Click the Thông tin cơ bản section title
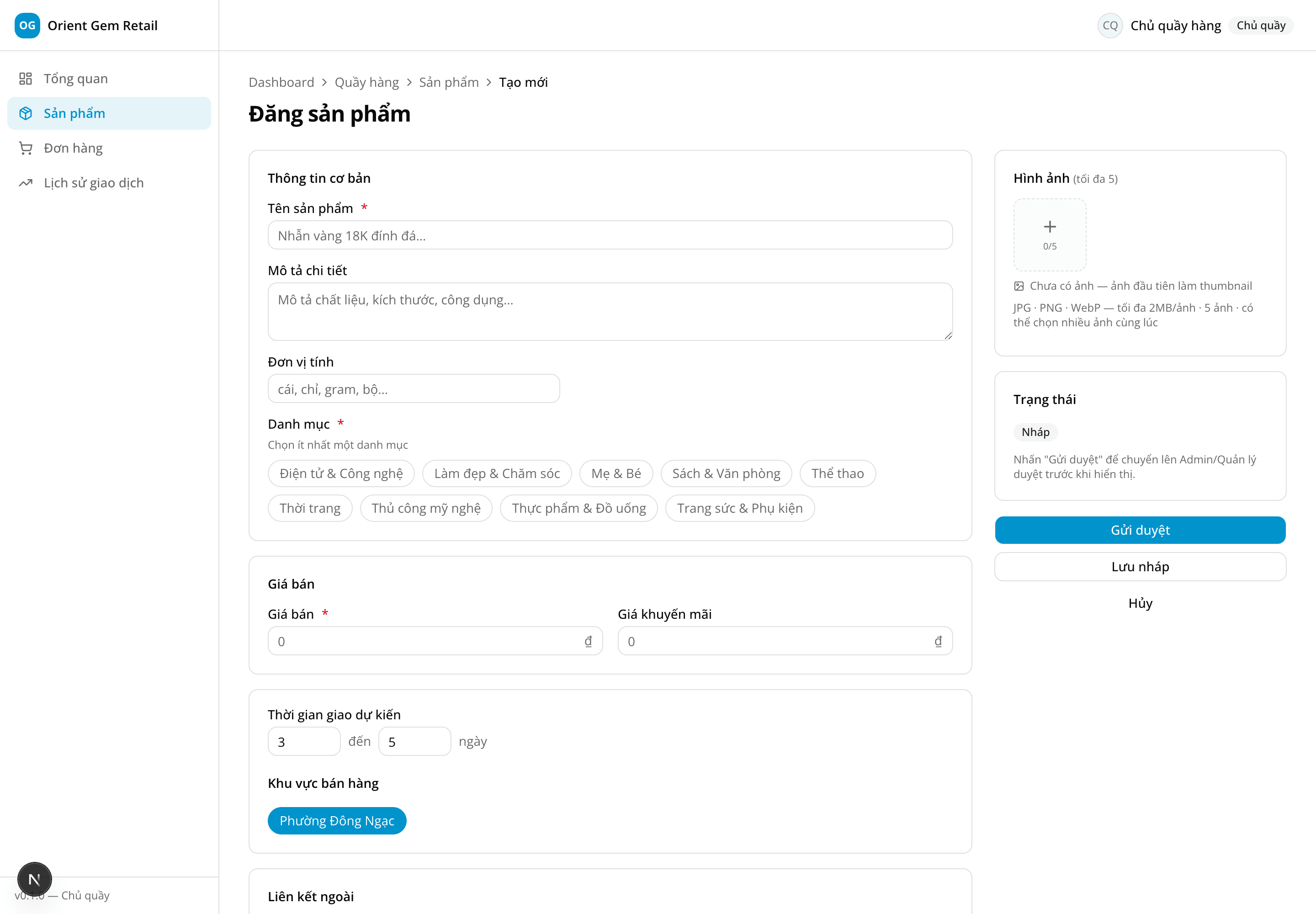This screenshot has height=914, width=1316. (319, 178)
